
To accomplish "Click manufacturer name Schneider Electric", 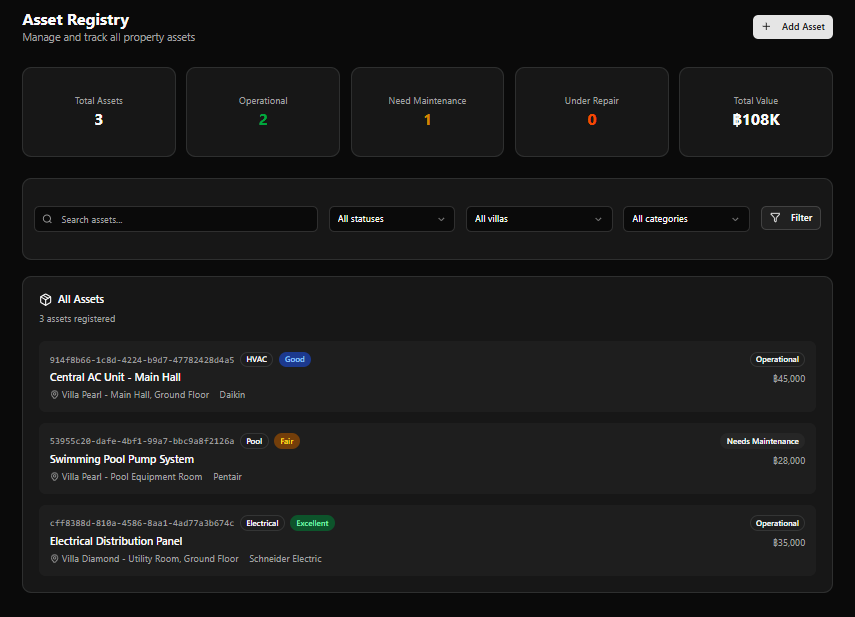I will pyautogui.click(x=285, y=559).
